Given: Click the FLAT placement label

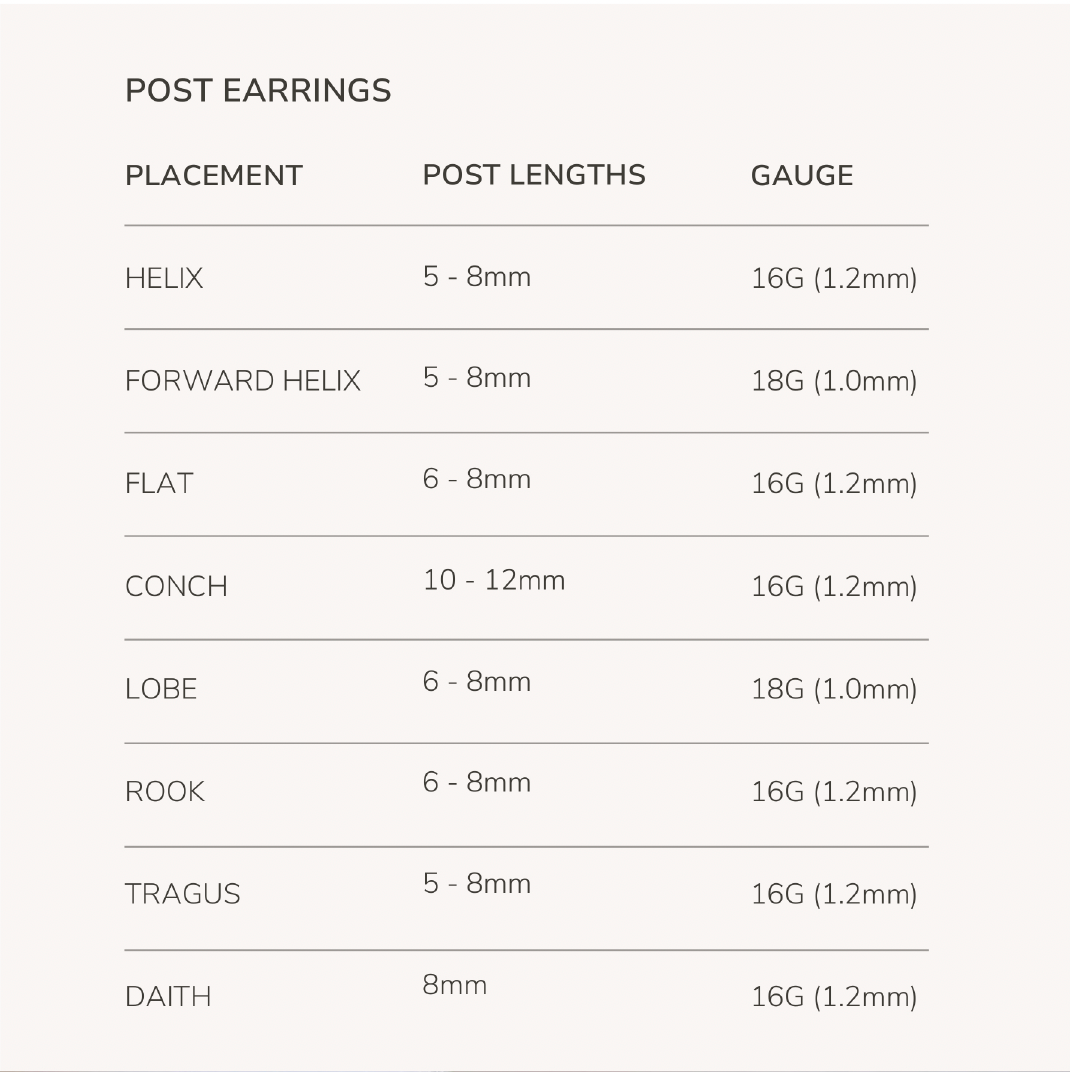Looking at the screenshot, I should (159, 484).
